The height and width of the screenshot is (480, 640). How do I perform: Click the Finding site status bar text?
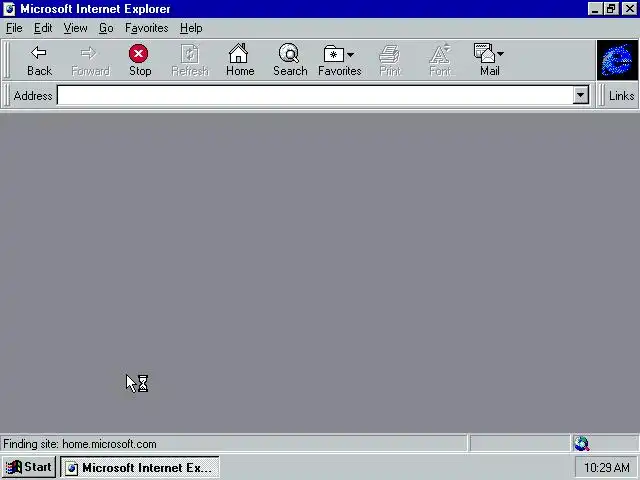coord(80,444)
